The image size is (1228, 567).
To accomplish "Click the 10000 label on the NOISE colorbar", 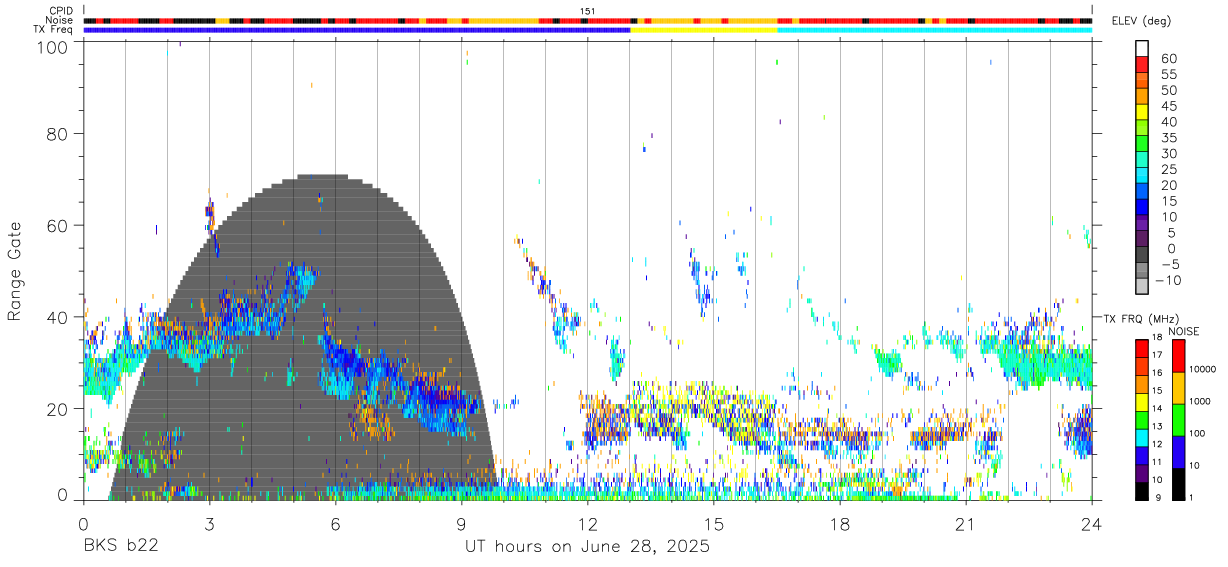I will [x=1203, y=369].
